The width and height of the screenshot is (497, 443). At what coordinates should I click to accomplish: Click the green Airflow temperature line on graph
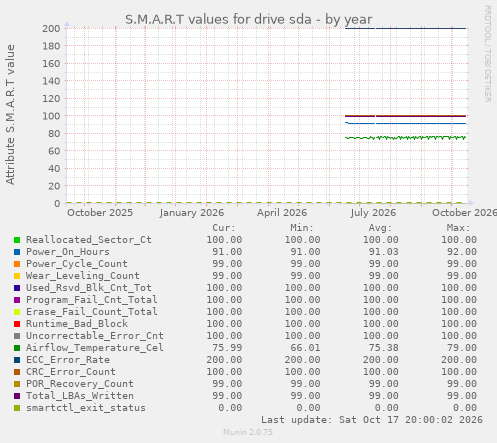405,138
